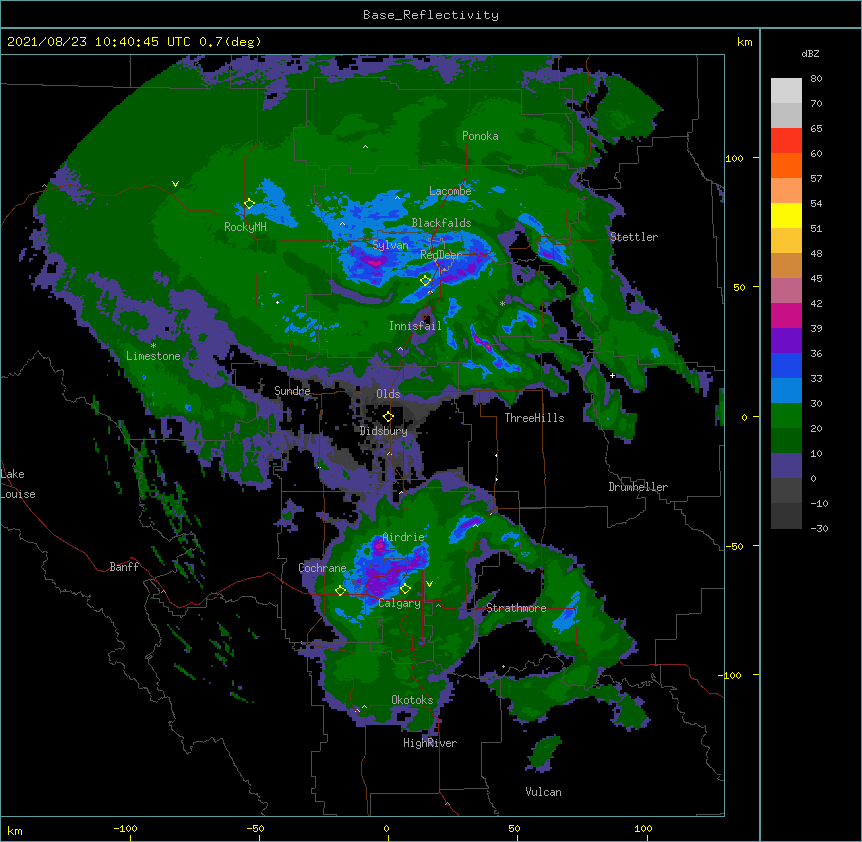Click the yellow diamond marker above Calgary label

(x=405, y=589)
